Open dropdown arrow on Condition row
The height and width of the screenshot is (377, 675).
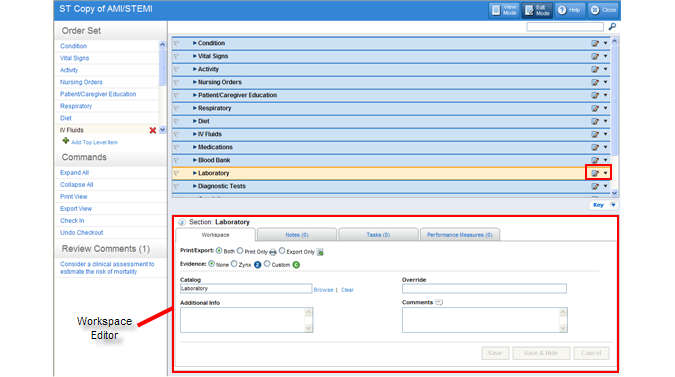(x=605, y=43)
